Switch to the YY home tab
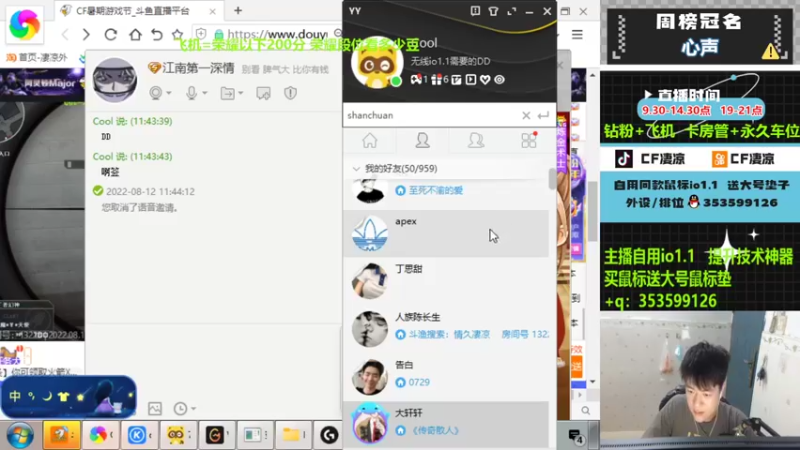800x450 pixels. (370, 140)
